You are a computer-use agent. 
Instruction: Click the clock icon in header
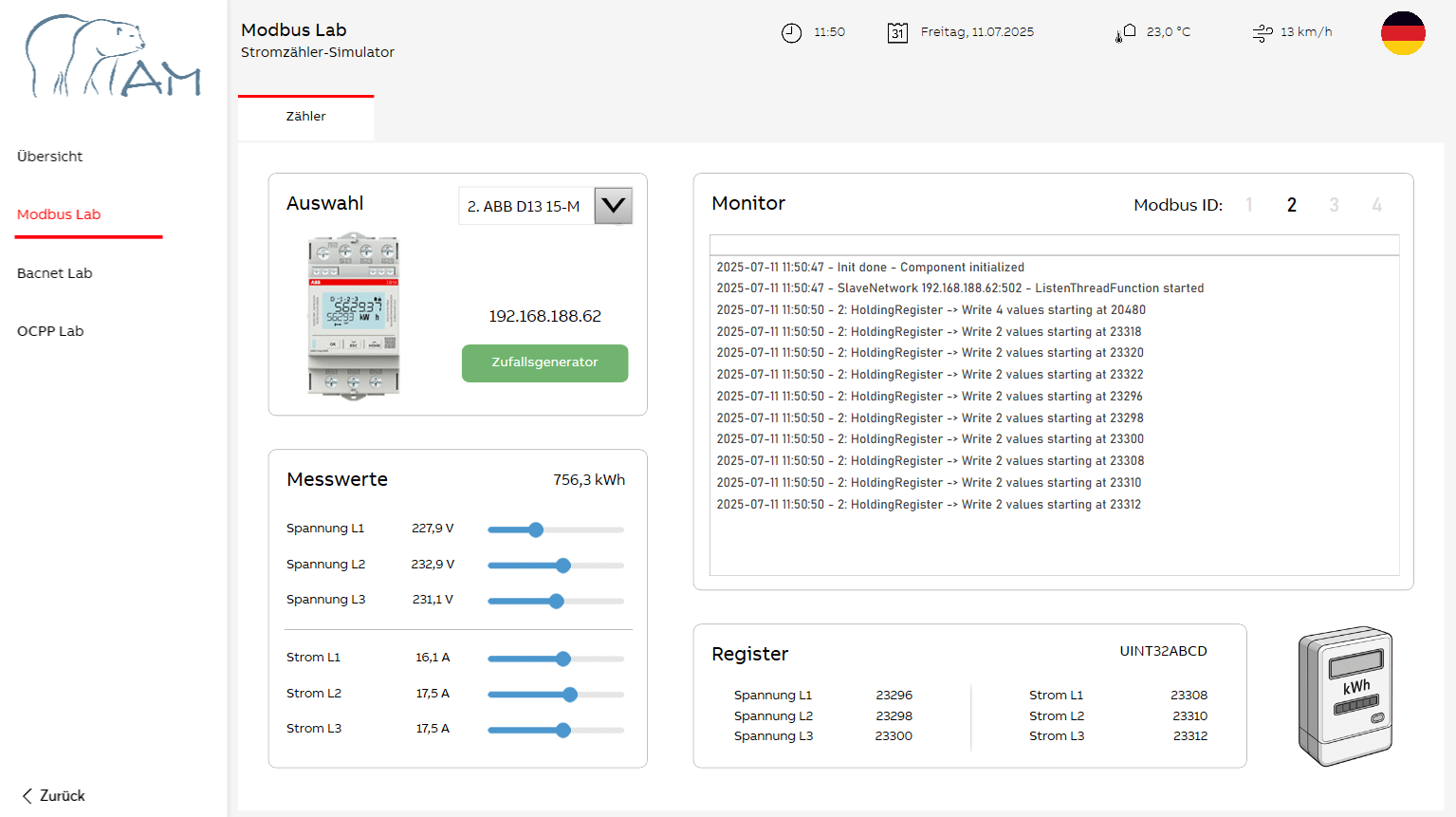coord(791,33)
